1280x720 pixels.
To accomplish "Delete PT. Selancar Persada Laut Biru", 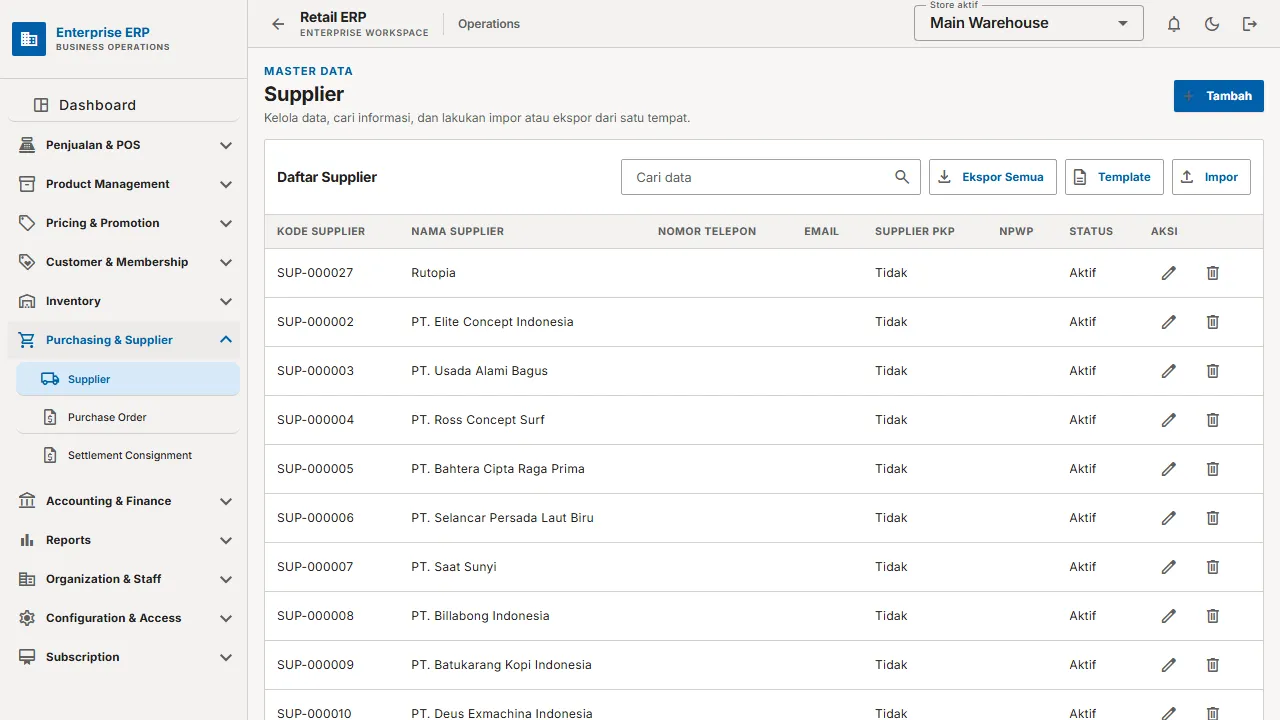I will pos(1213,518).
